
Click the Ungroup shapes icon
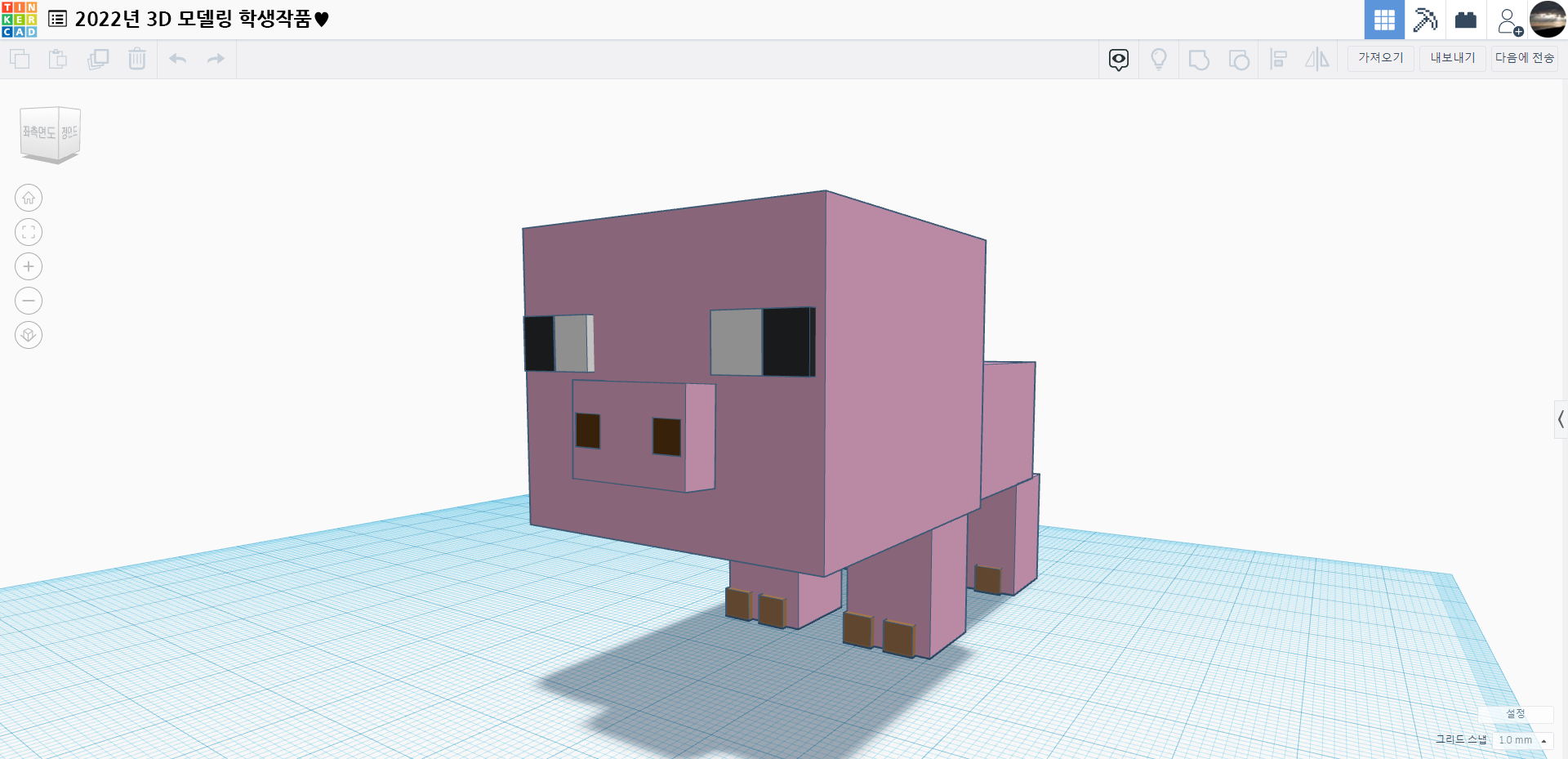[x=1239, y=60]
